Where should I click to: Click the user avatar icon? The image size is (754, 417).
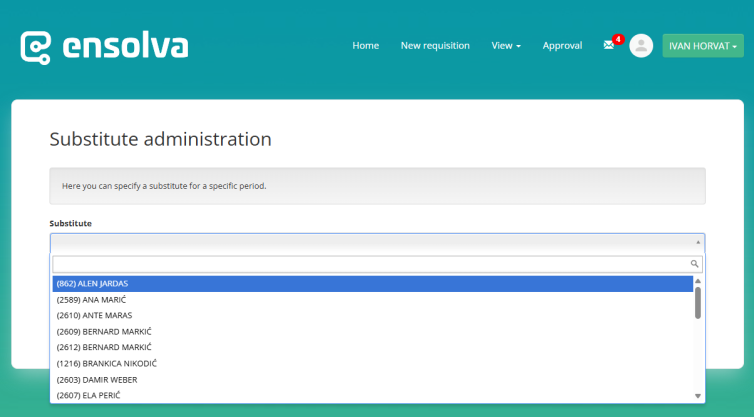[x=641, y=46]
